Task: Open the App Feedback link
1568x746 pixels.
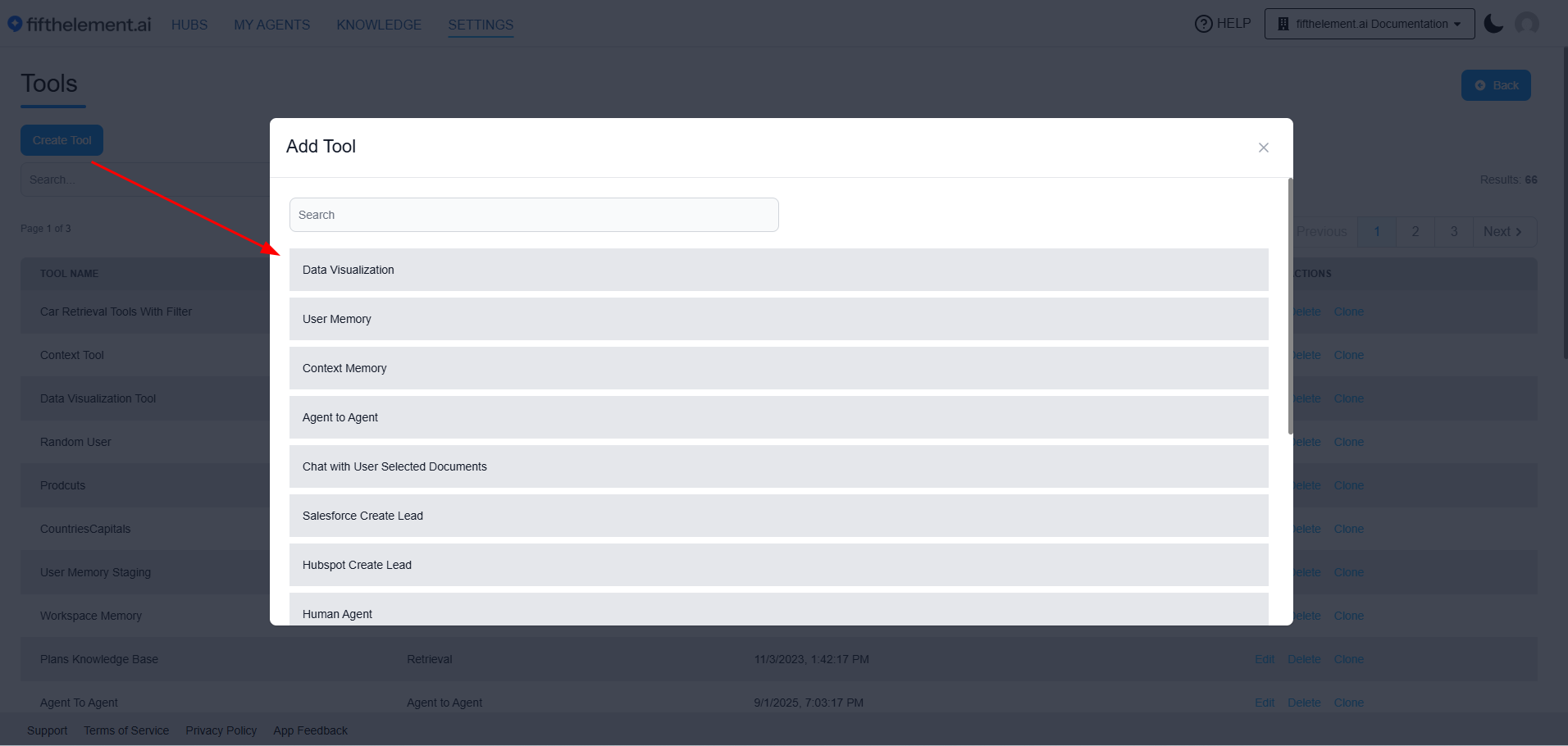Action: [310, 730]
